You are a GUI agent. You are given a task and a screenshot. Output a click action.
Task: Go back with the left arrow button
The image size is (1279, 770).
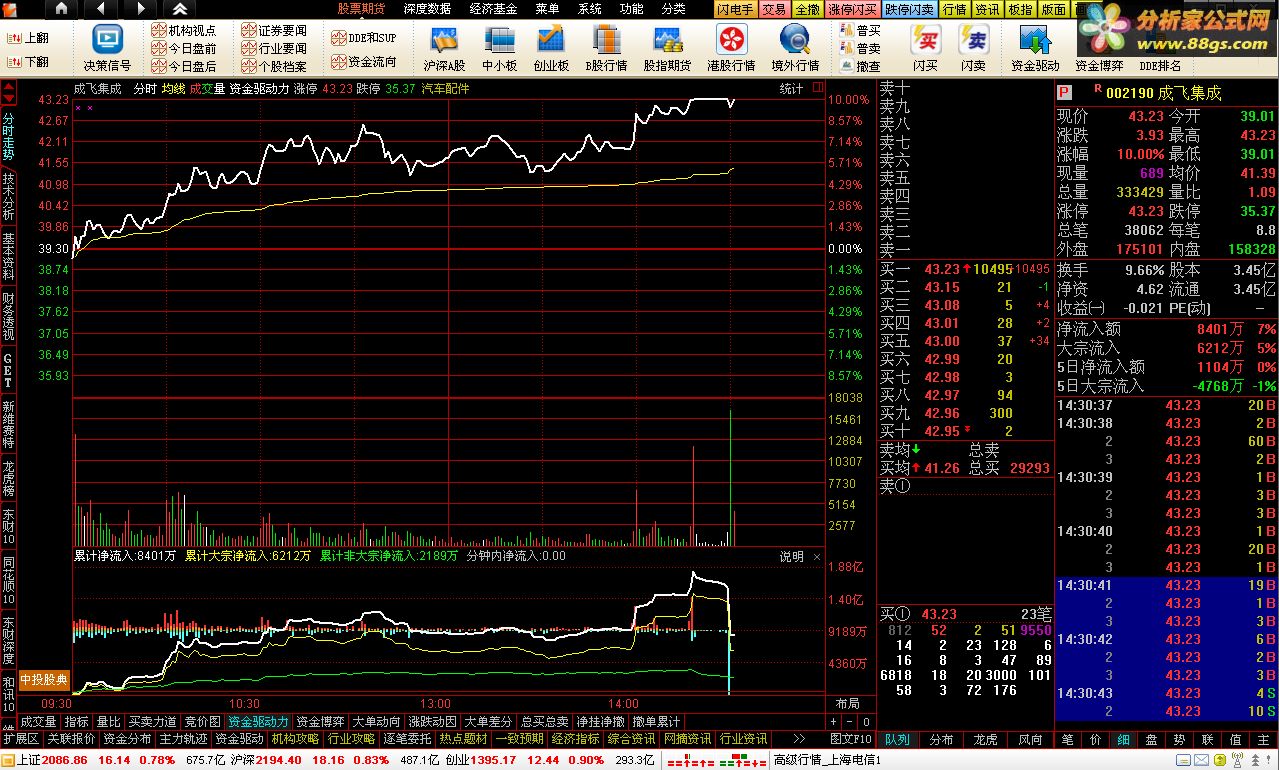(101, 9)
